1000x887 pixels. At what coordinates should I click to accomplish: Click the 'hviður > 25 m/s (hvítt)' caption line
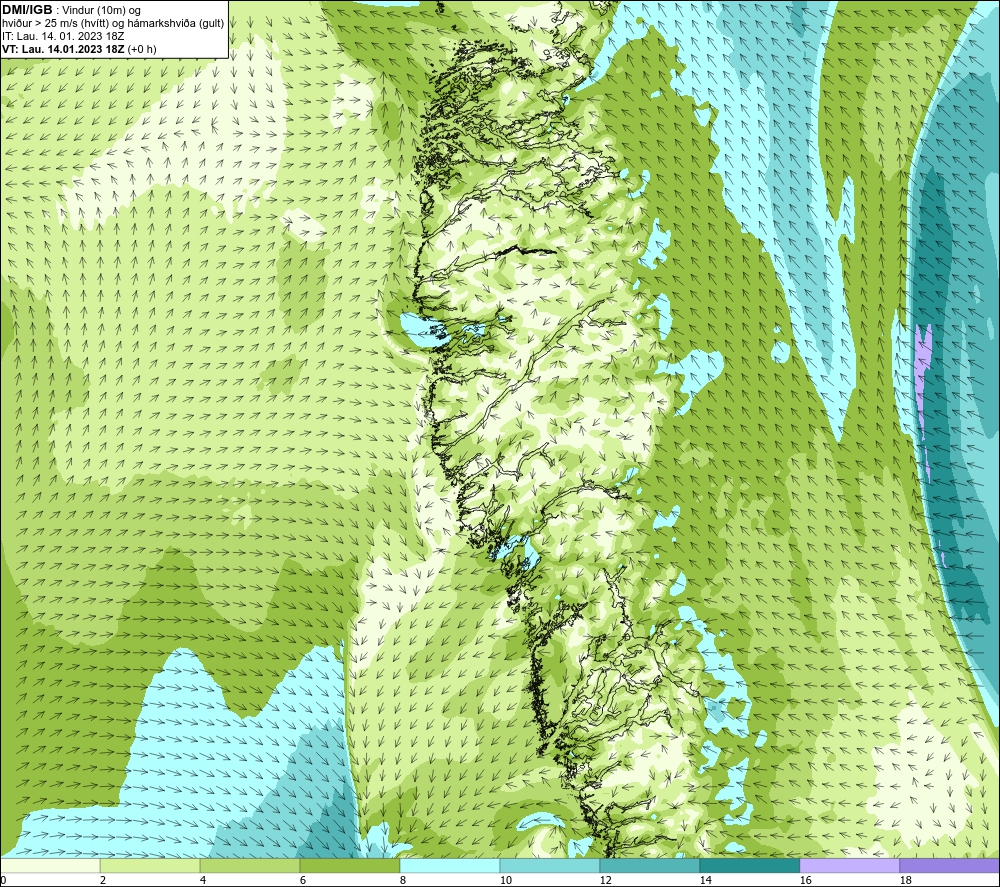pos(113,24)
